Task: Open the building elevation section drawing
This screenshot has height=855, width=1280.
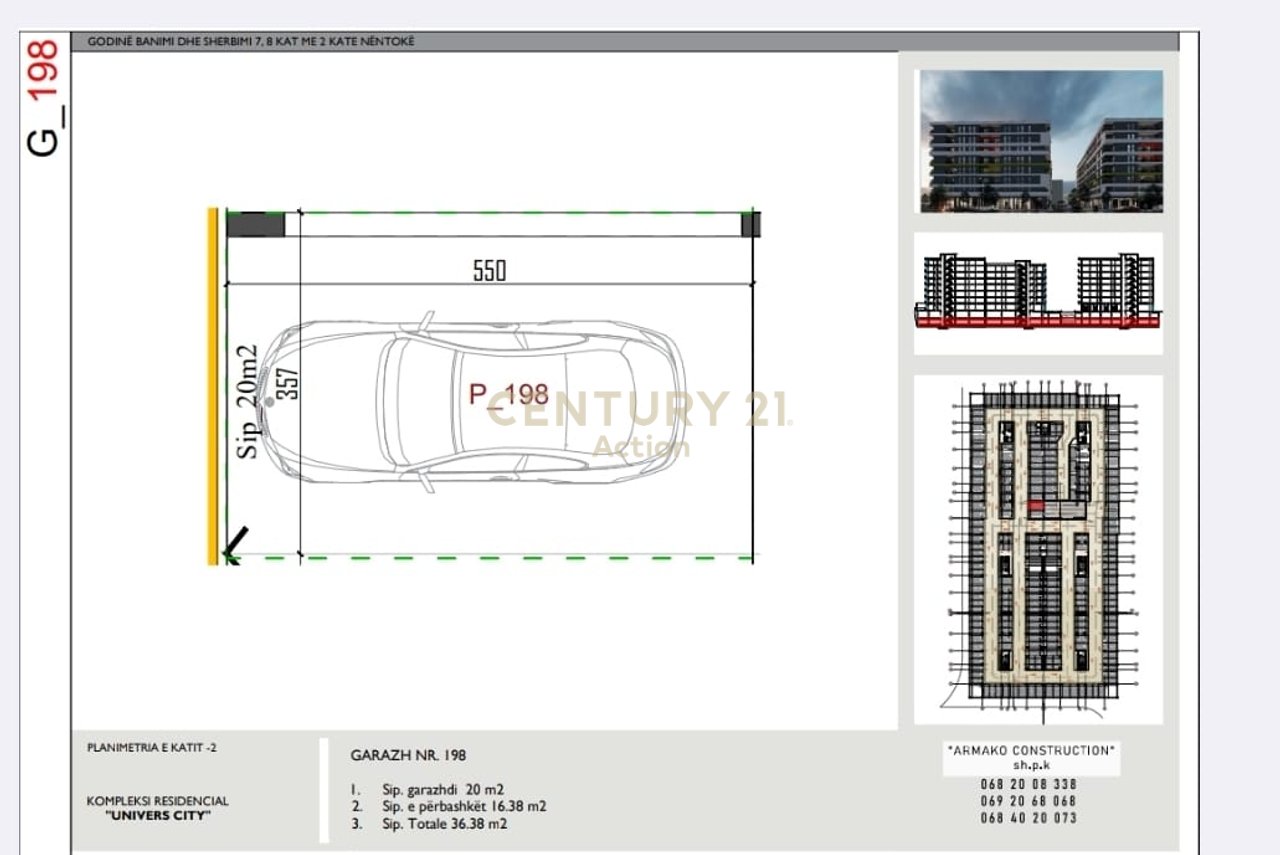Action: click(1038, 292)
